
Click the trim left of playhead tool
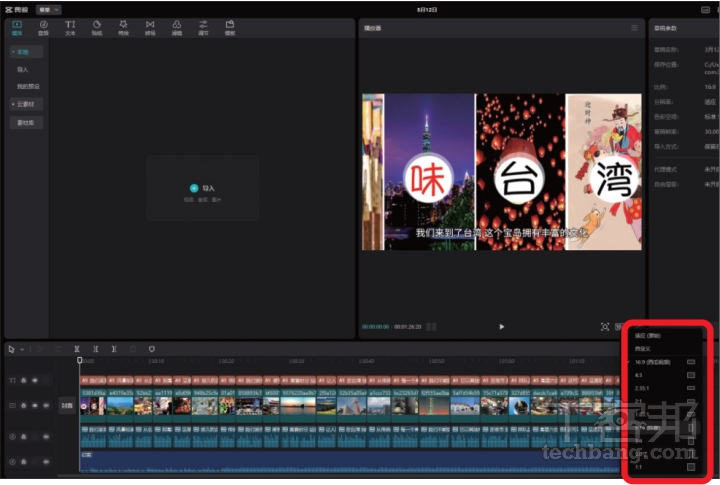(96, 350)
